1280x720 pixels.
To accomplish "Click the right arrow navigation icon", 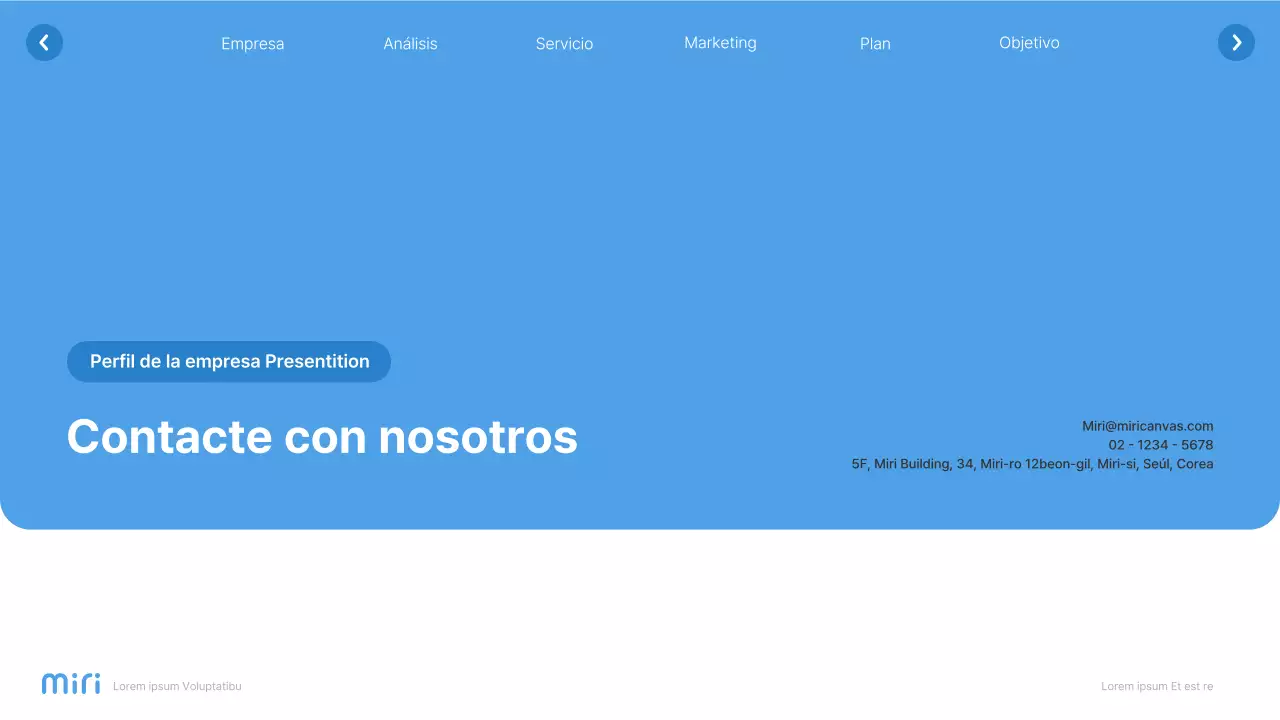I will click(x=1236, y=42).
